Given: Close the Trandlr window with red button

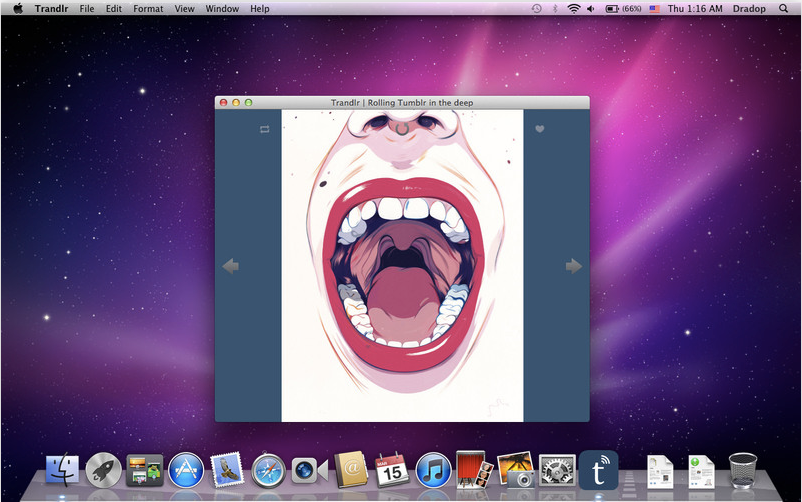Looking at the screenshot, I should (224, 102).
